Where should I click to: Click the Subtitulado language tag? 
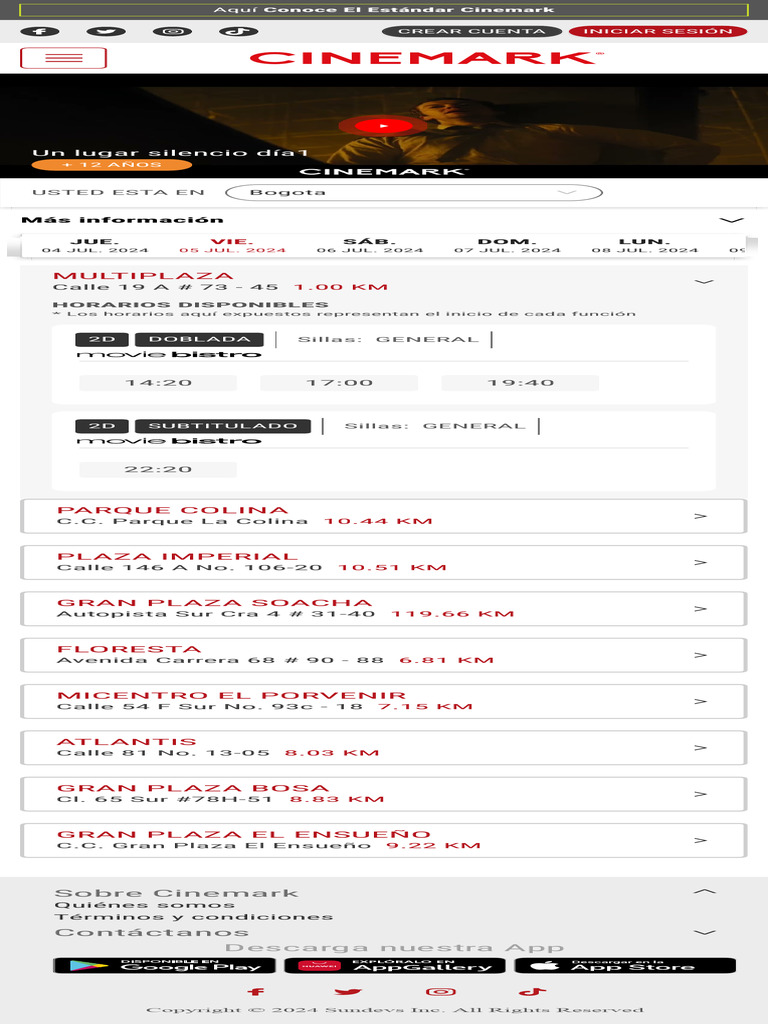[223, 426]
